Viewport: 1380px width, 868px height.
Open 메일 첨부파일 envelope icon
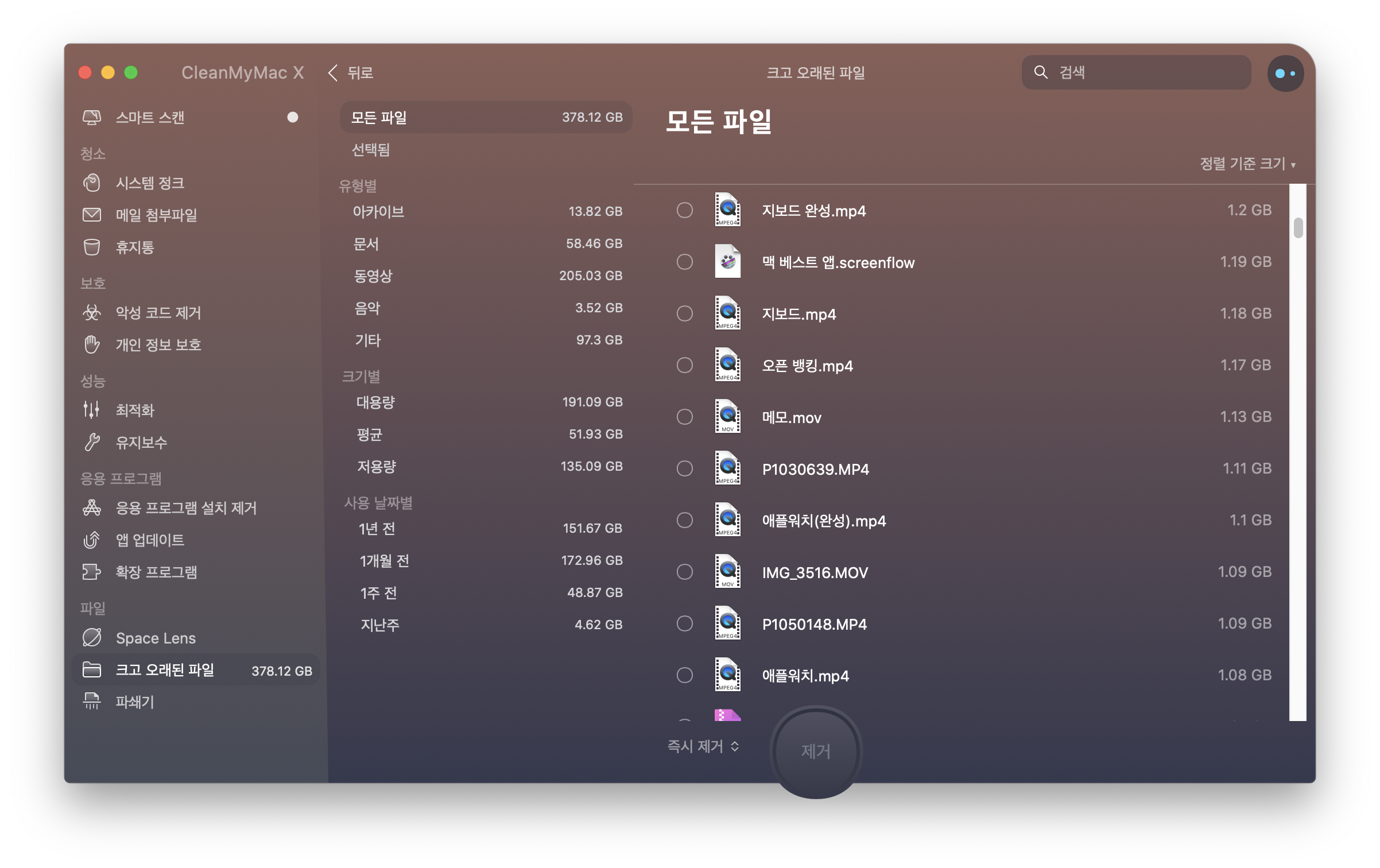[x=92, y=215]
